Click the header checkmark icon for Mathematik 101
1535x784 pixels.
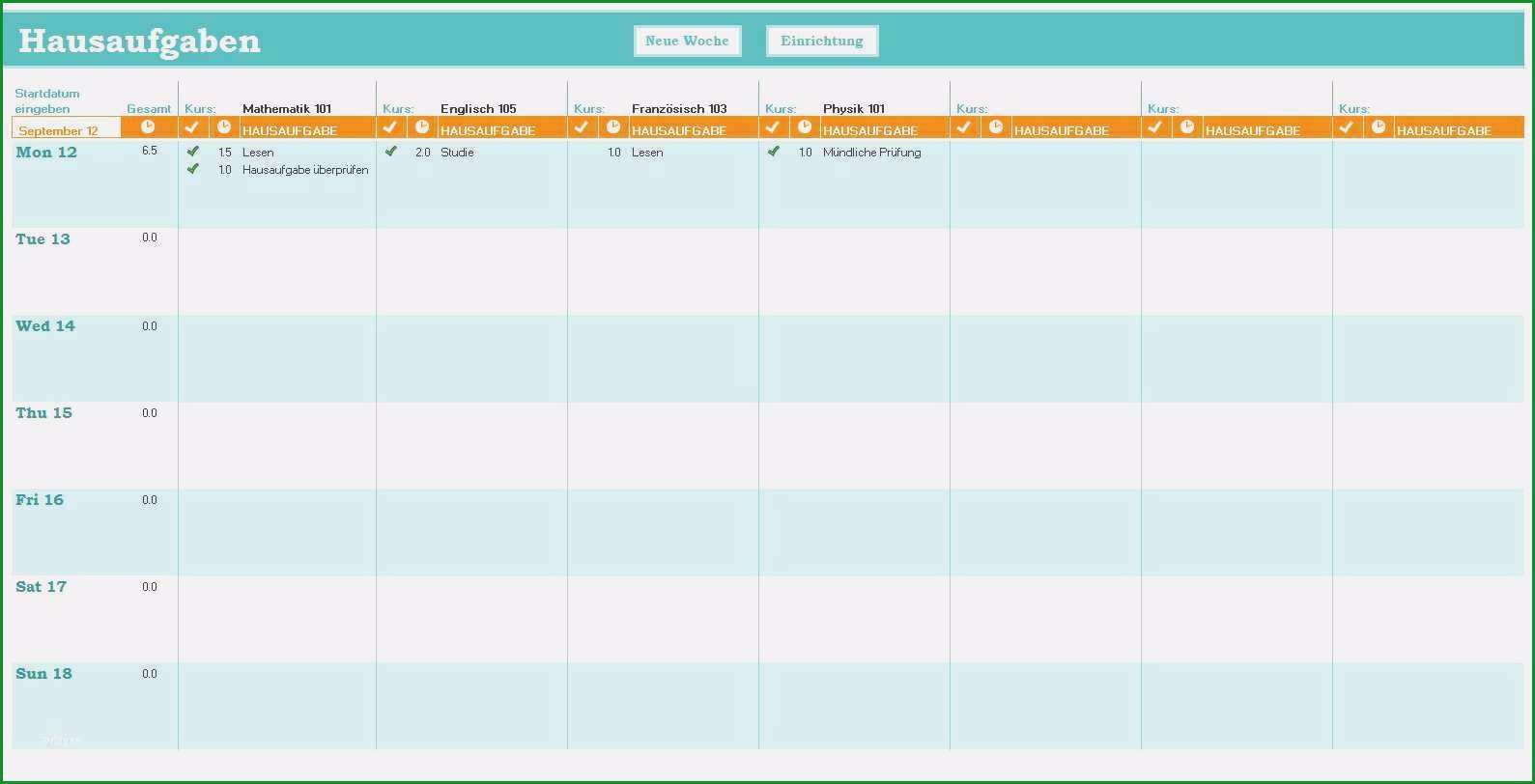(x=192, y=126)
